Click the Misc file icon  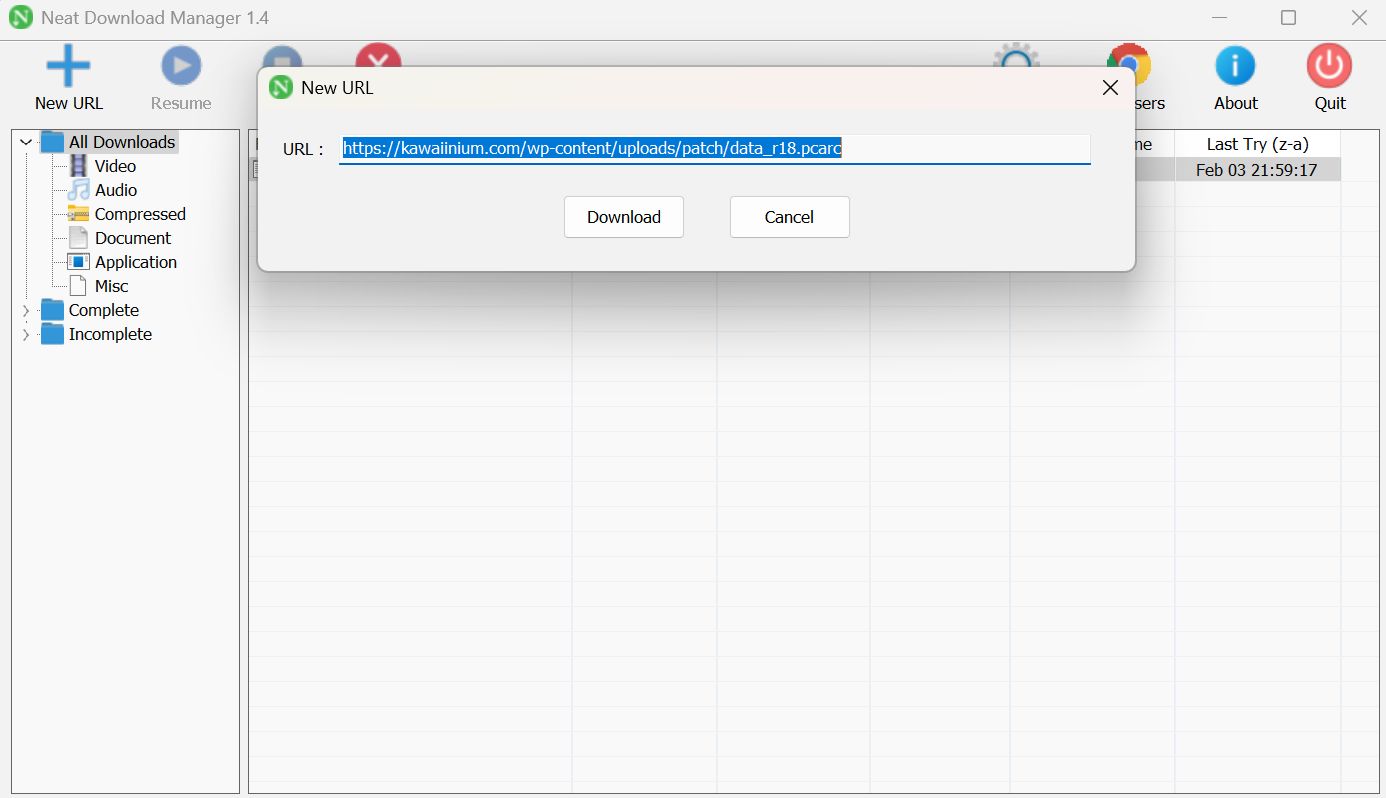pos(78,286)
